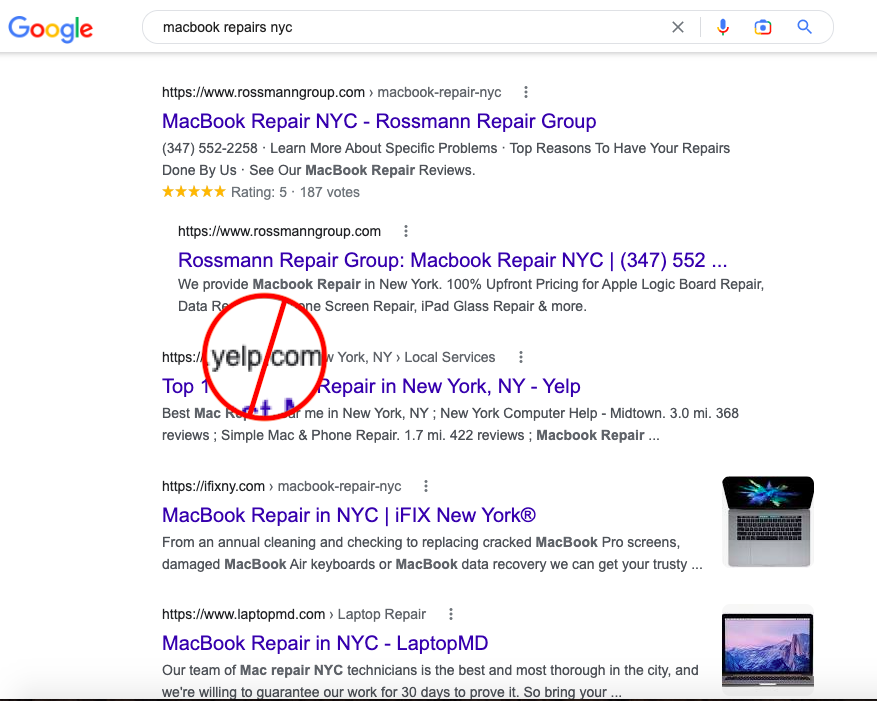The image size is (877, 701).
Task: Click the https://www.rossmanngroup.com URL of the second result
Action: (x=279, y=232)
